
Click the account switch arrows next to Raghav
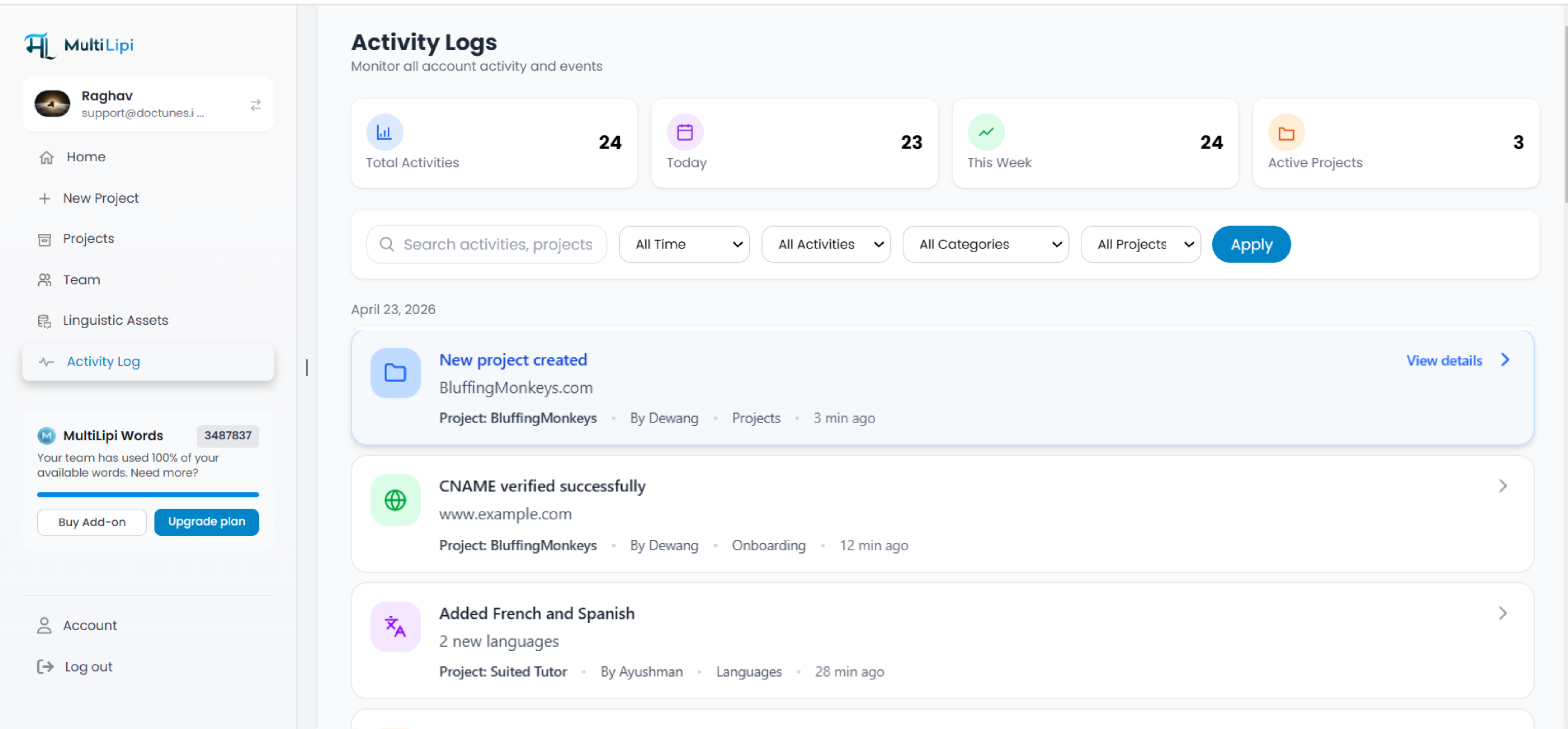click(x=255, y=105)
